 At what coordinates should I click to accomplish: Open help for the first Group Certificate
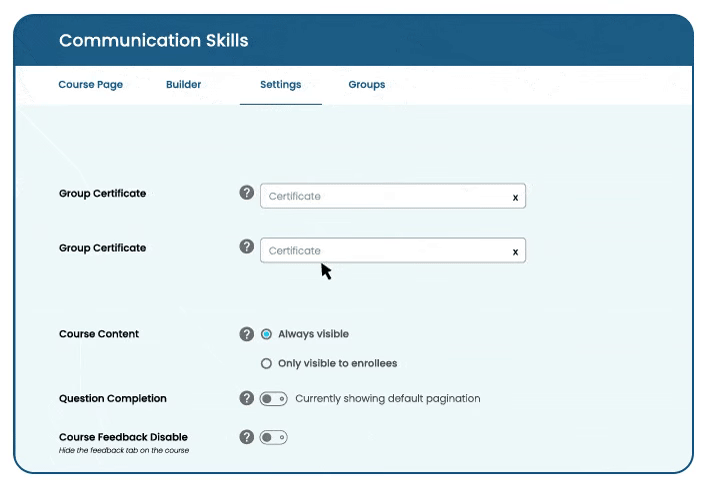click(247, 192)
